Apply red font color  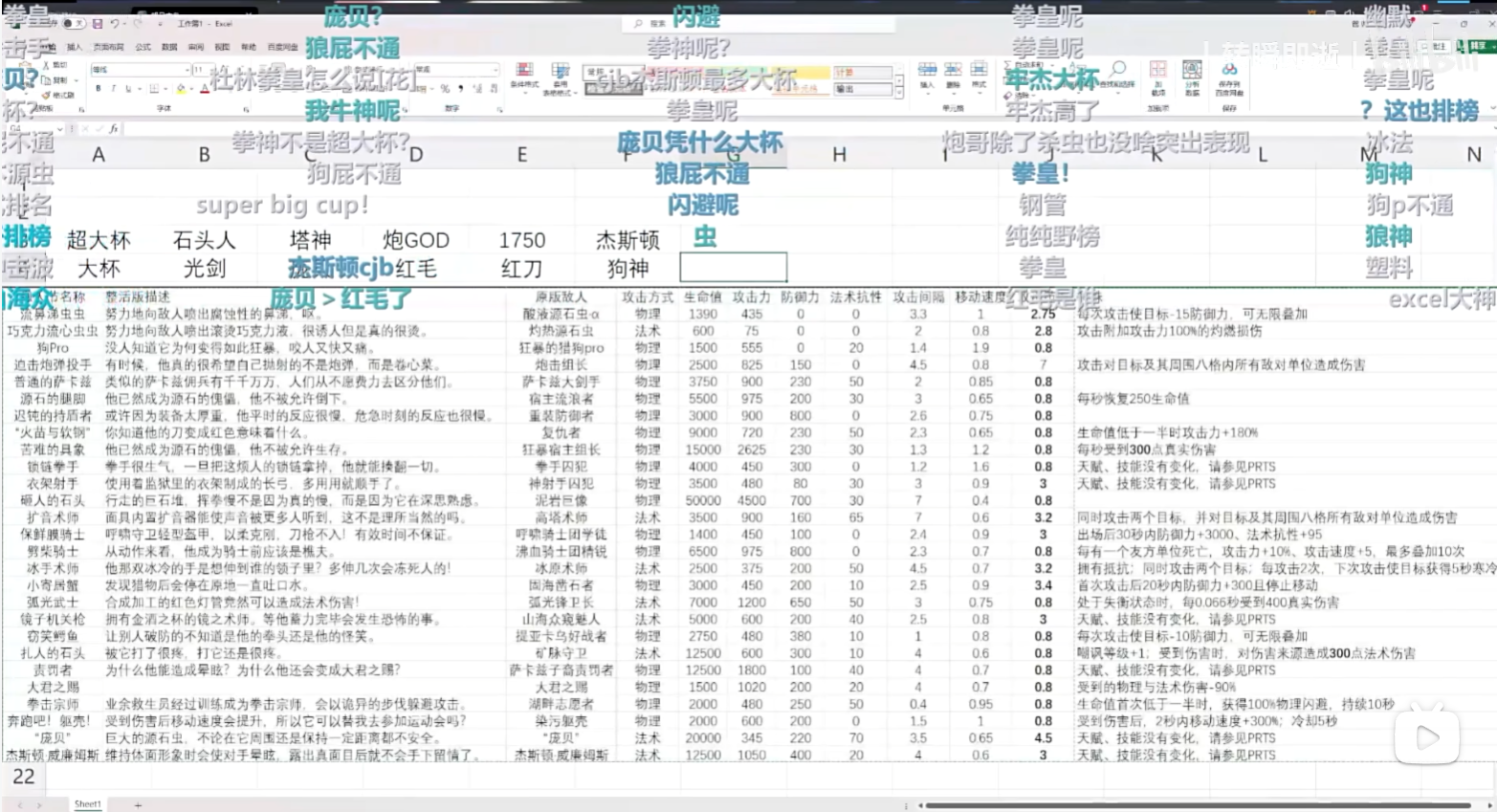pos(204,88)
